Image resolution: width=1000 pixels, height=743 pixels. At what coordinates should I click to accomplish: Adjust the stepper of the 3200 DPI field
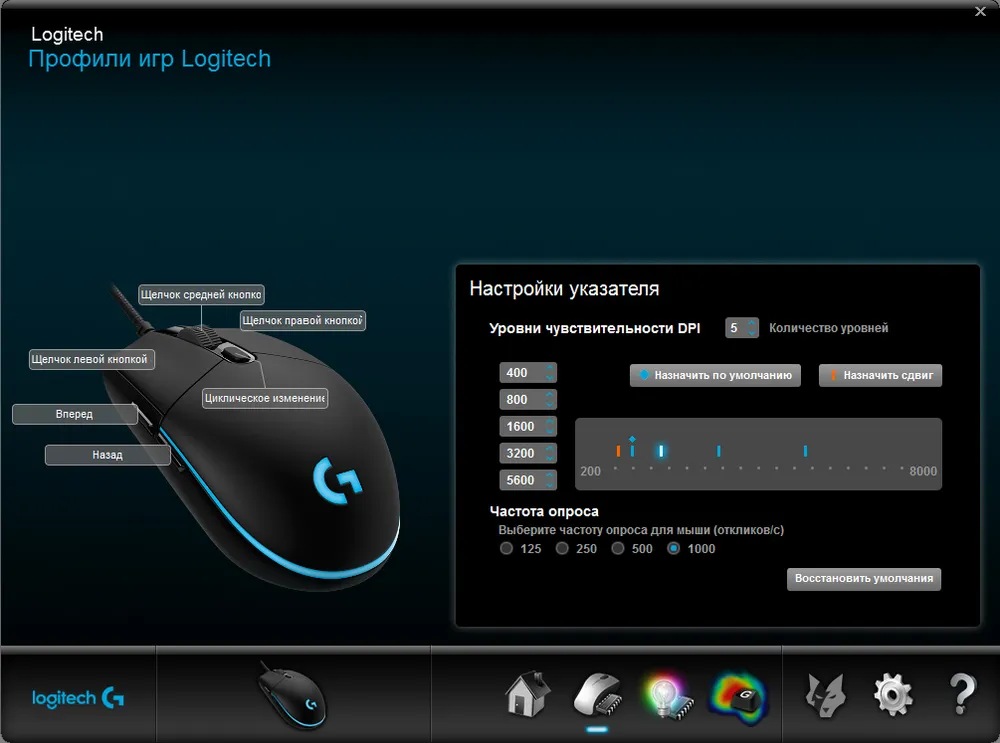[550, 453]
